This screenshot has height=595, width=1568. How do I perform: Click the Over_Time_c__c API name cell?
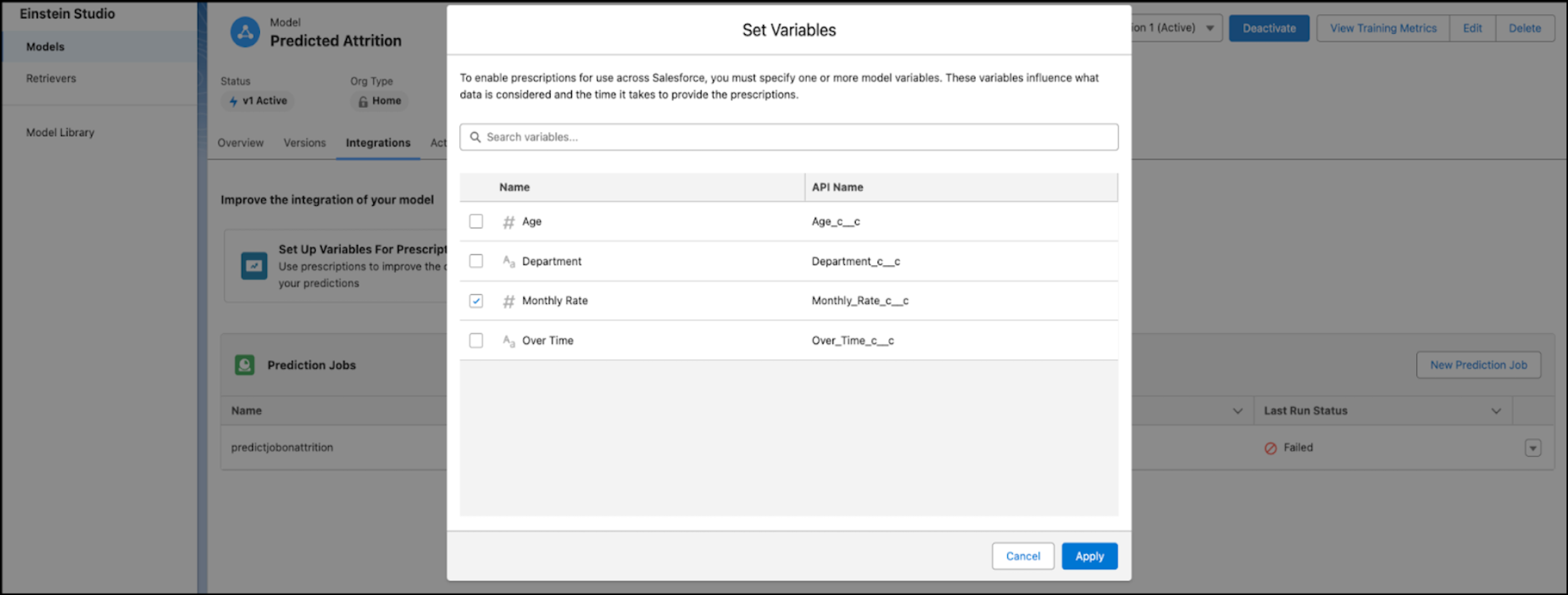click(x=853, y=341)
